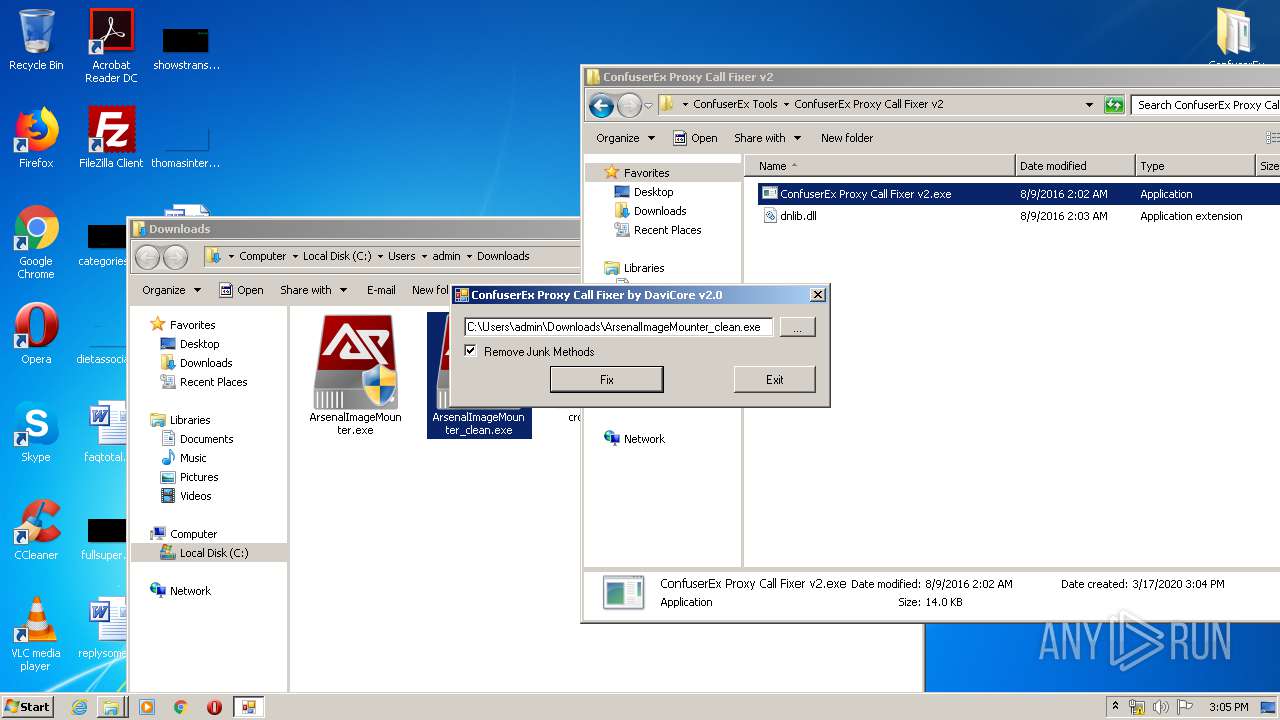The height and width of the screenshot is (720, 1280).
Task: Open Share with dropdown in Downloads window
Action: [x=314, y=290]
